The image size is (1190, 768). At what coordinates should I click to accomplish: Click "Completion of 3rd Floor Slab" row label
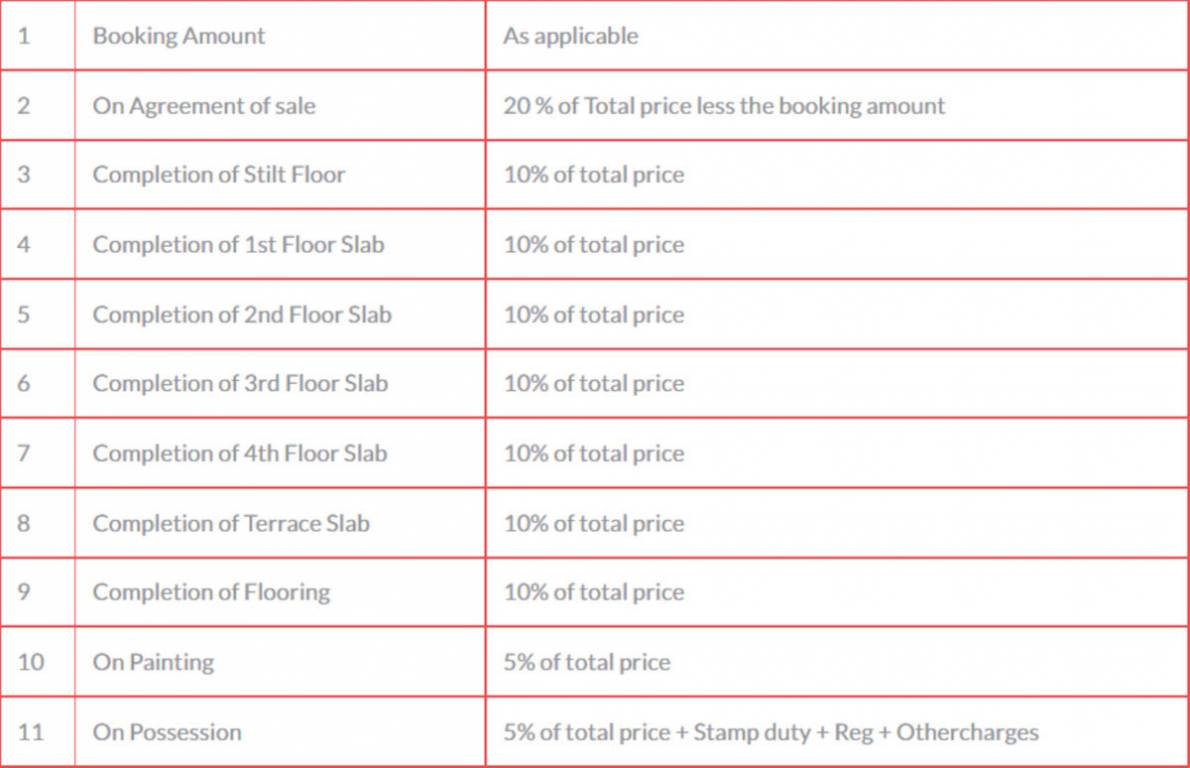coord(240,384)
